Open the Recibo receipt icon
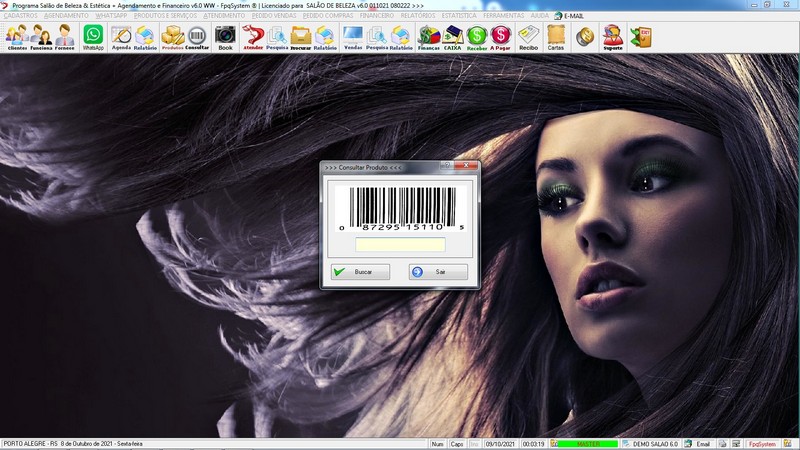This screenshot has width=800, height=450. 528,37
